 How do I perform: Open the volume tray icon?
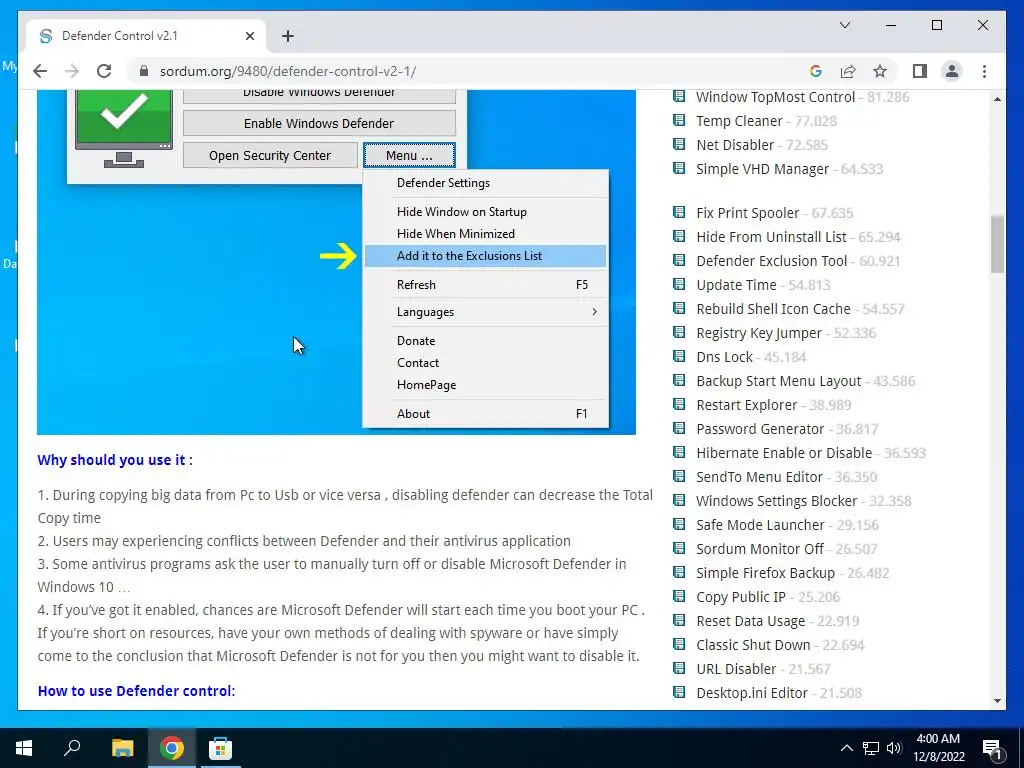[894, 748]
